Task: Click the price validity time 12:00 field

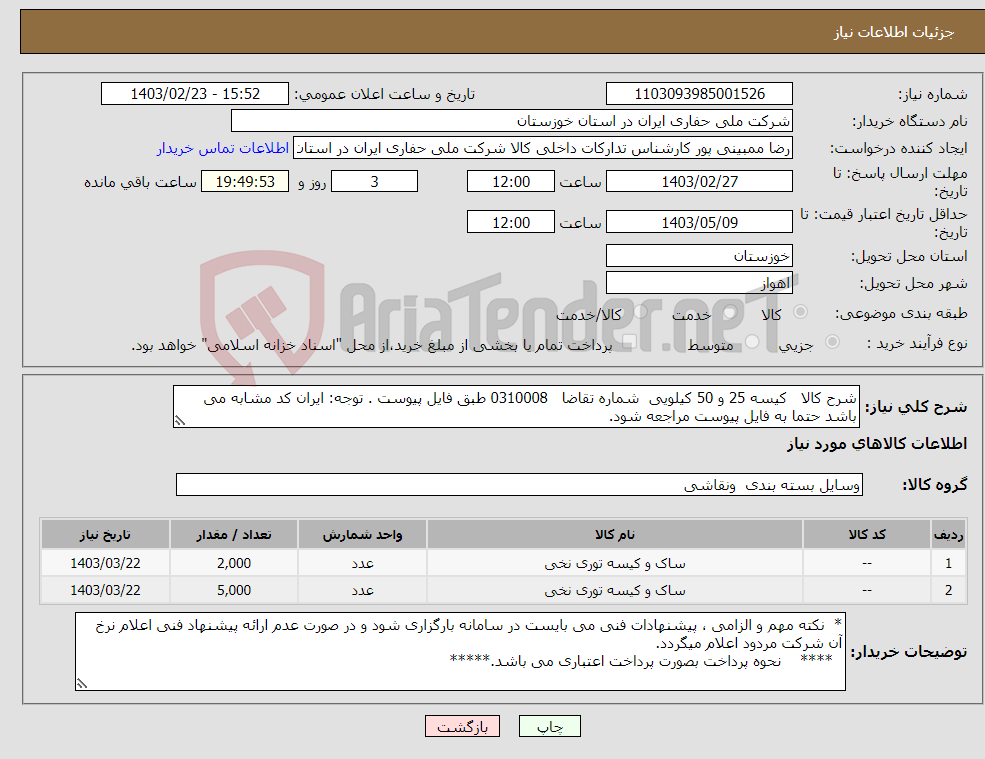Action: 511,222
